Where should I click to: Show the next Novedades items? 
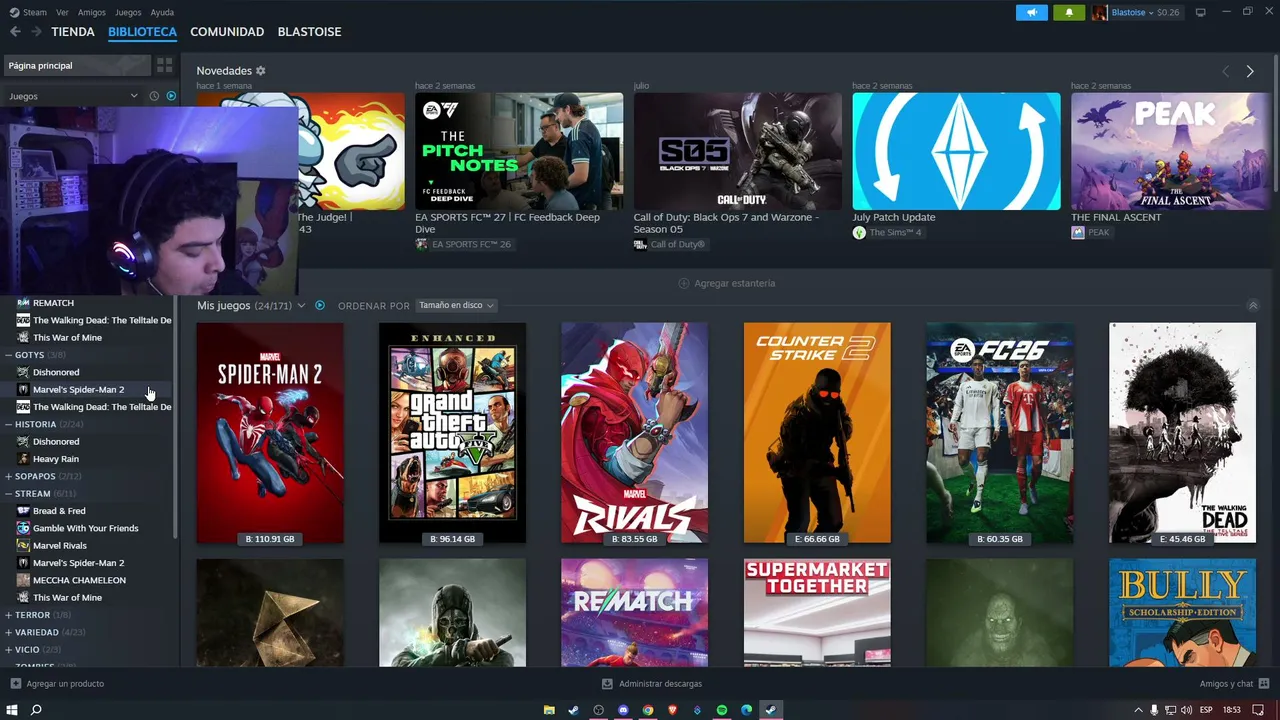[x=1250, y=71]
